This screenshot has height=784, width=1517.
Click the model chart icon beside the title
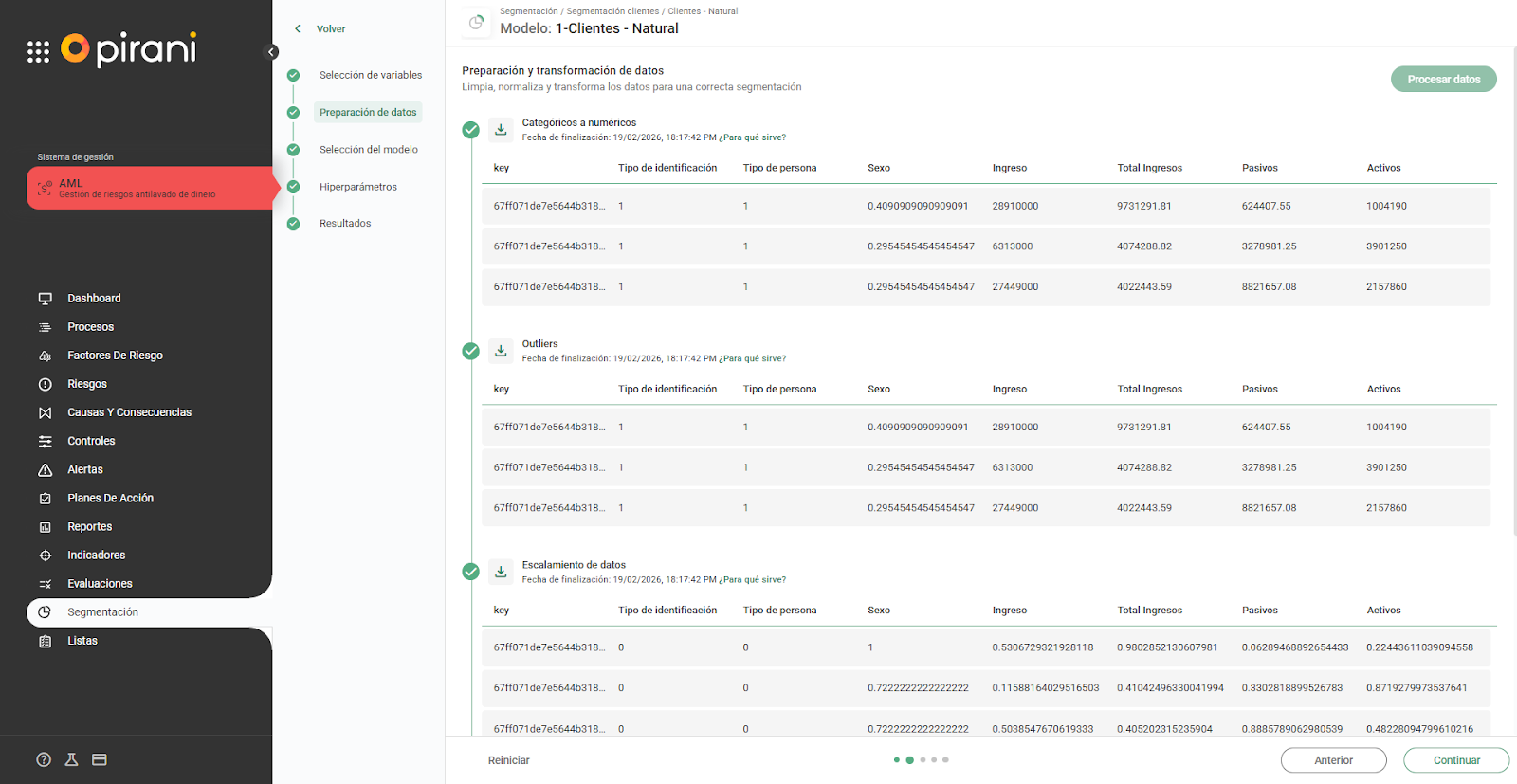tap(476, 23)
